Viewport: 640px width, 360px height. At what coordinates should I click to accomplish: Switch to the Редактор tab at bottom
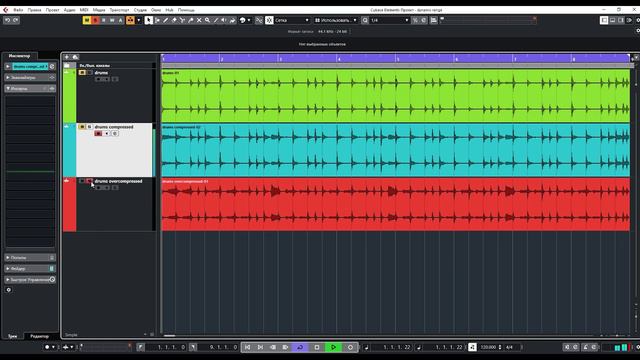point(40,336)
